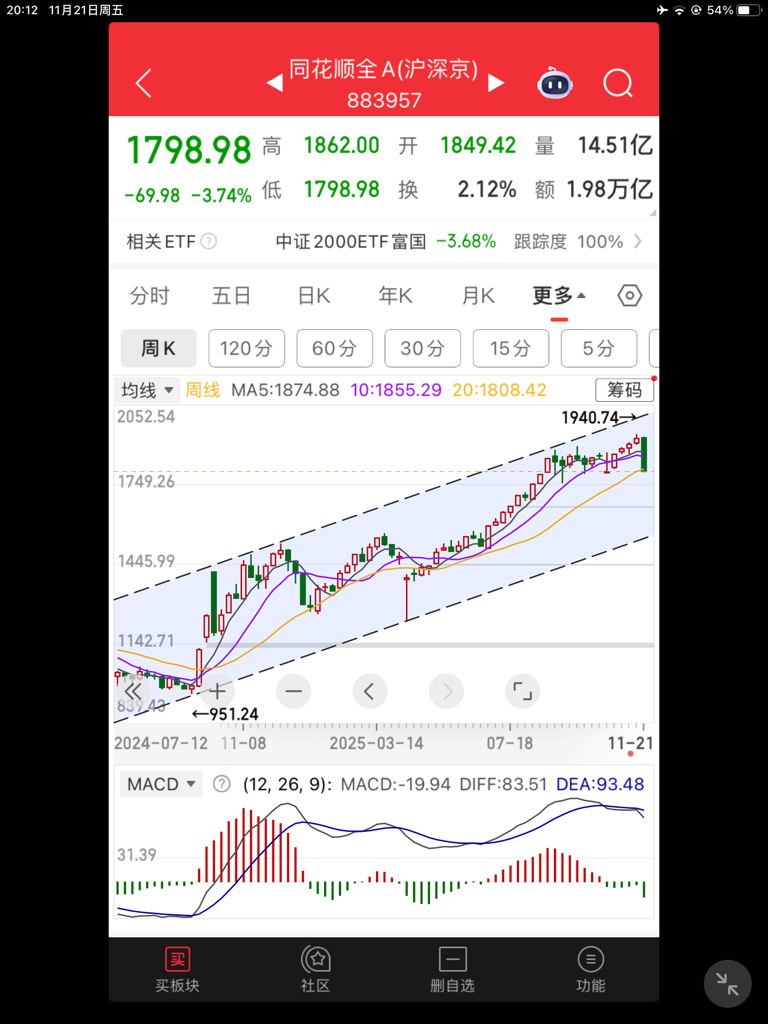The width and height of the screenshot is (768, 1024).
Task: Select the 周K period button
Action: click(159, 348)
